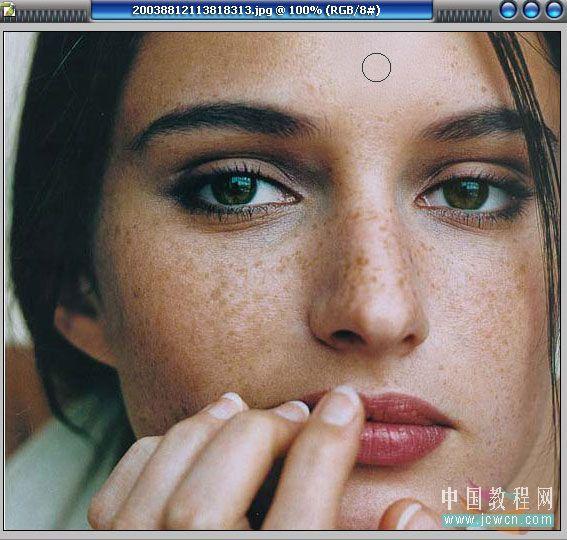567x540 pixels.
Task: Close the document with the last blue orb
Action: click(x=554, y=10)
